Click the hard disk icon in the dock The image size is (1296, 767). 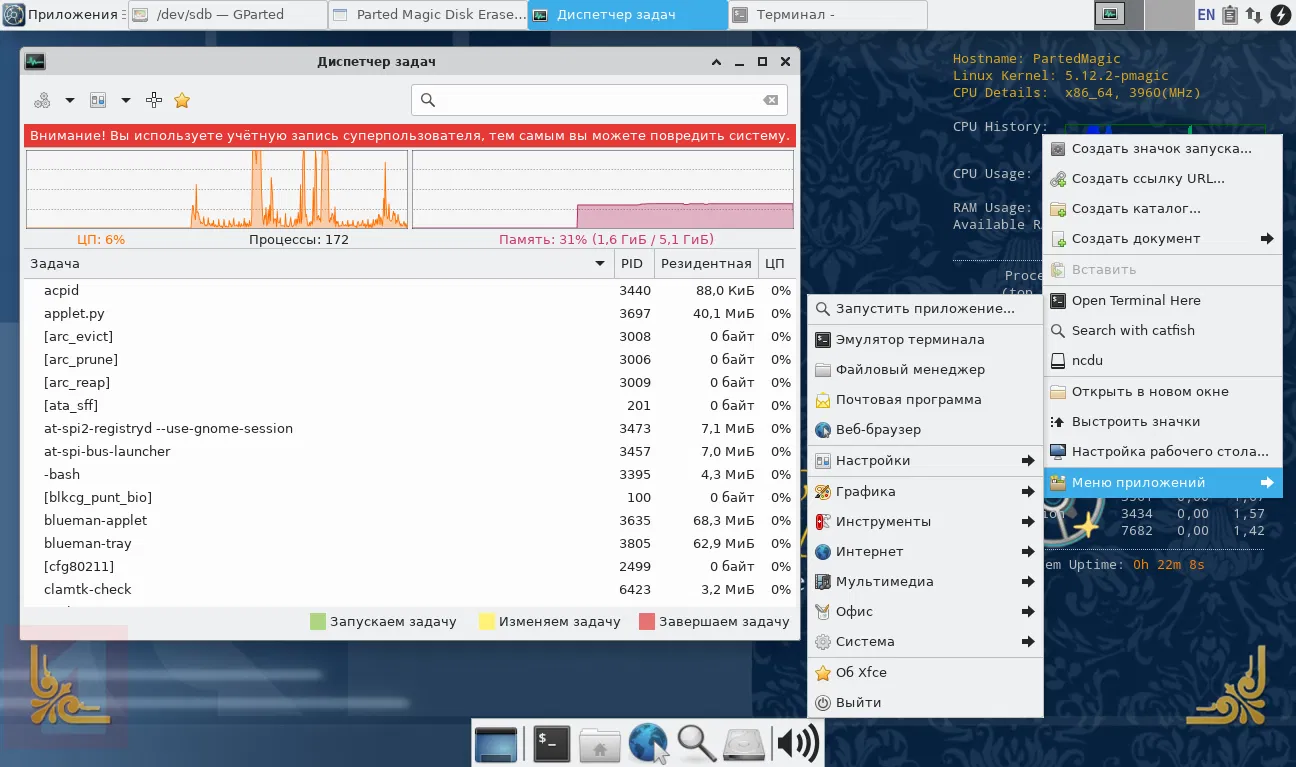pyautogui.click(x=745, y=744)
